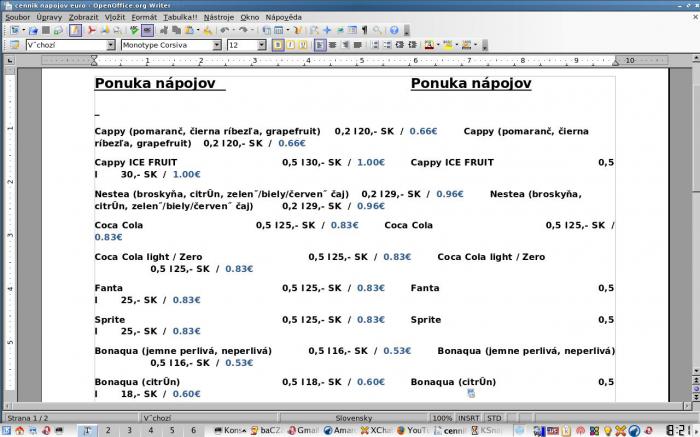Screen dimensions: 700x437
Task: Open Page Preview icon
Action: 117,30
